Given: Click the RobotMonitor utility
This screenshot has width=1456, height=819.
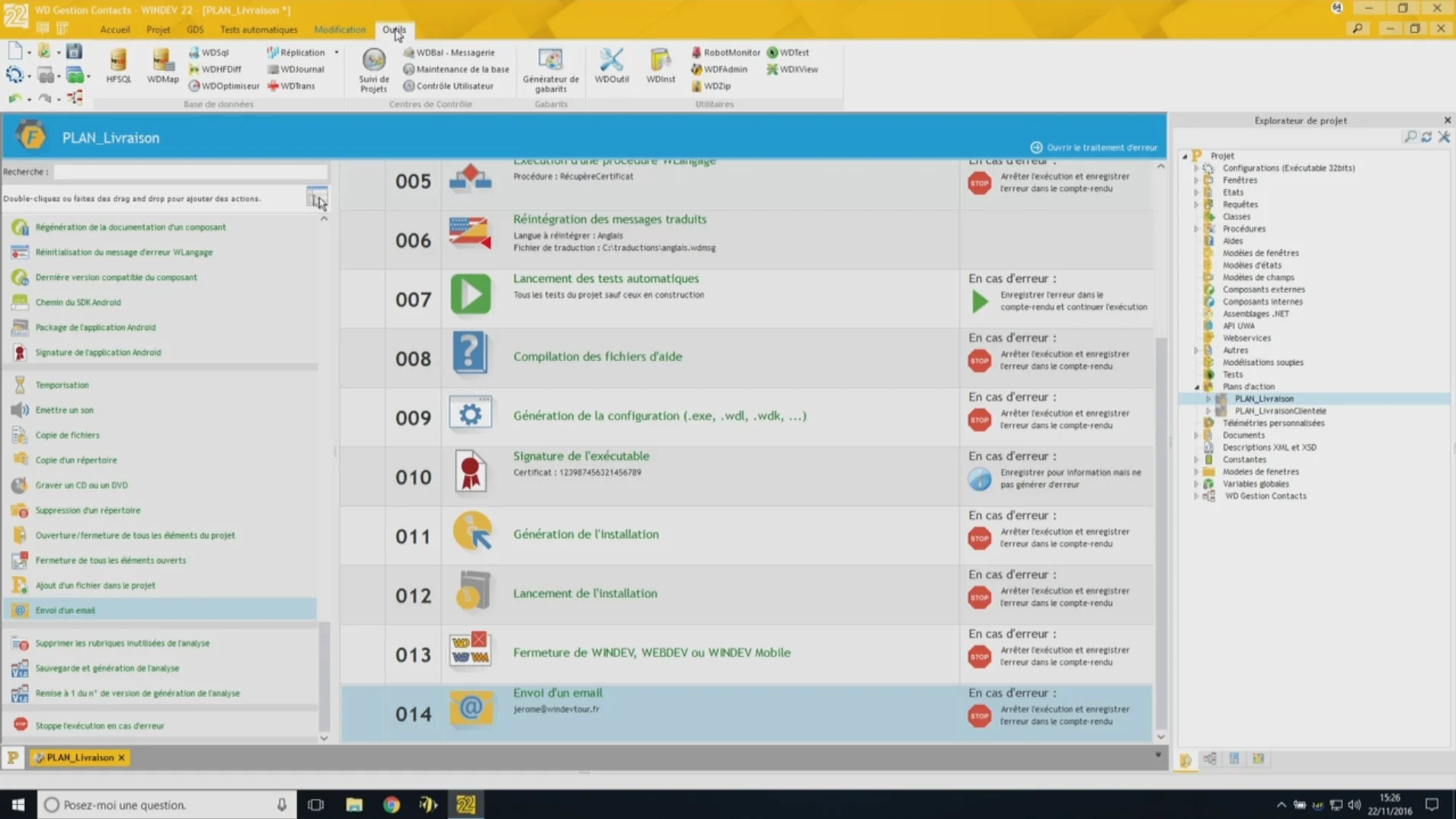Looking at the screenshot, I should (x=725, y=53).
